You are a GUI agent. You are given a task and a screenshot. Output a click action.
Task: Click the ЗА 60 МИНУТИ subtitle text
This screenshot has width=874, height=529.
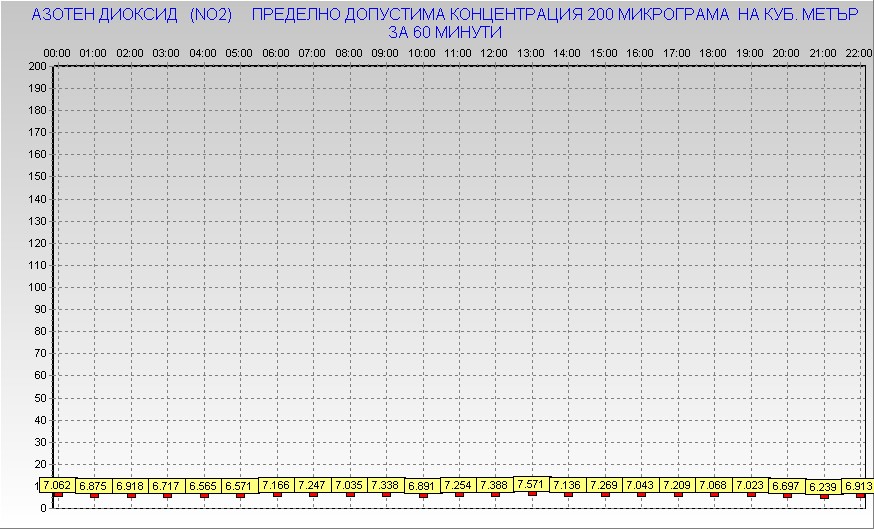445,32
